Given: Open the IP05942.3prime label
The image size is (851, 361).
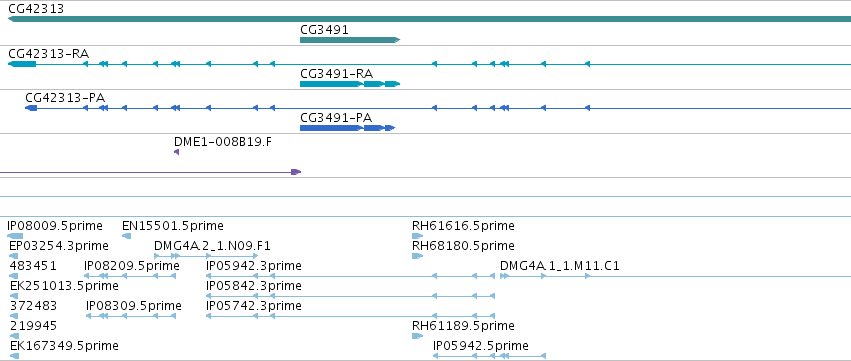Looking at the screenshot, I should pyautogui.click(x=253, y=266).
